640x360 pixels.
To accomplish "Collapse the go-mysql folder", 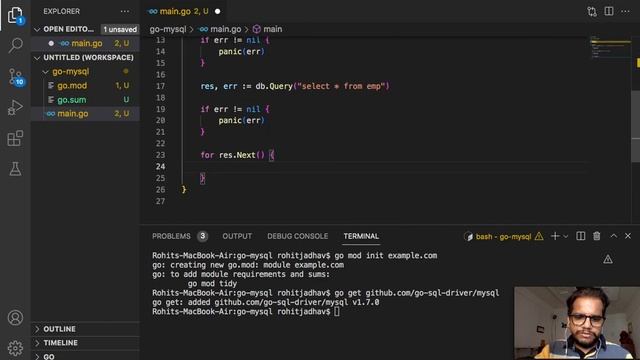I will (x=70, y=71).
